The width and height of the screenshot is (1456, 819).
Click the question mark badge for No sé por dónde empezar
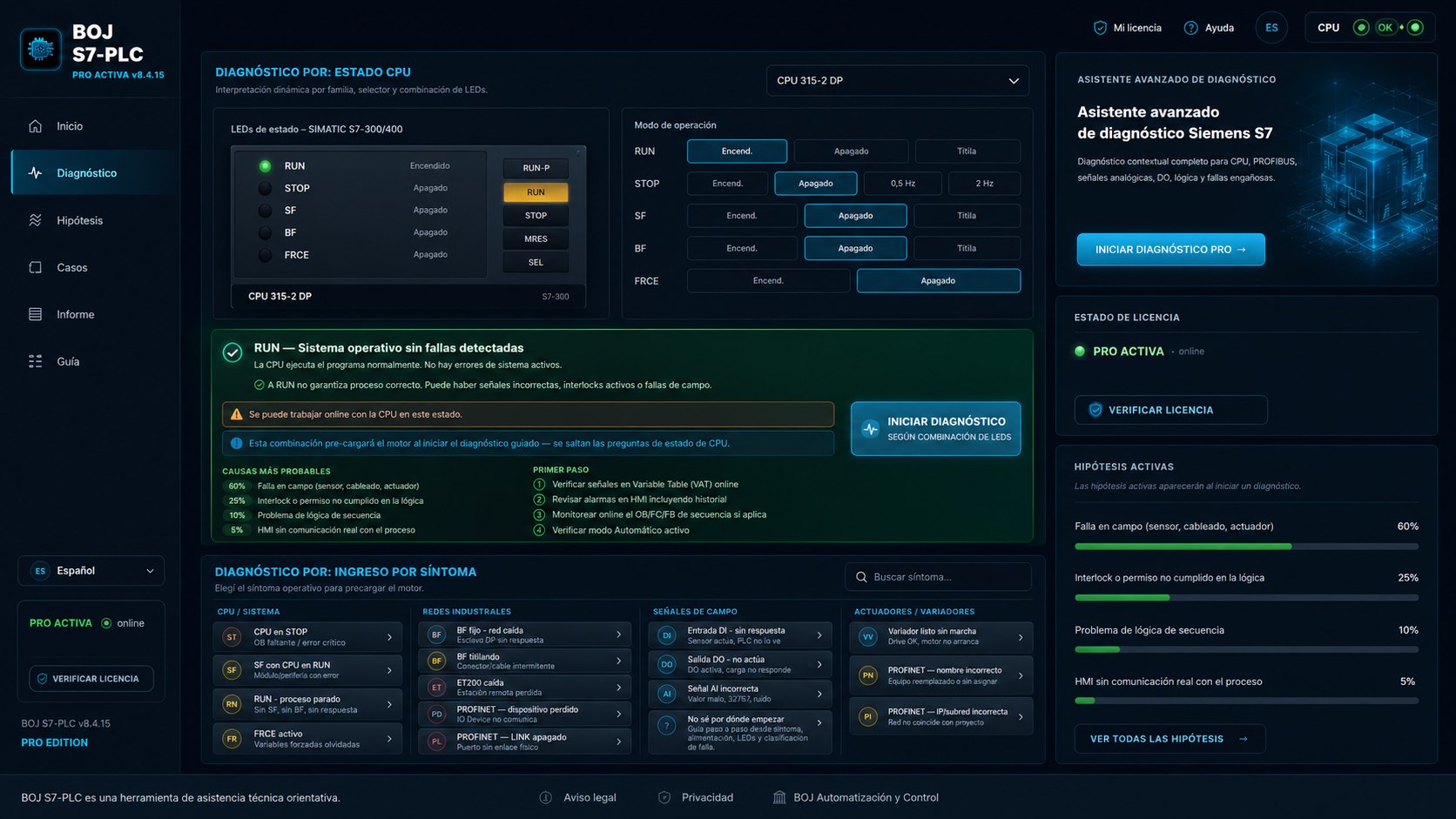667,725
